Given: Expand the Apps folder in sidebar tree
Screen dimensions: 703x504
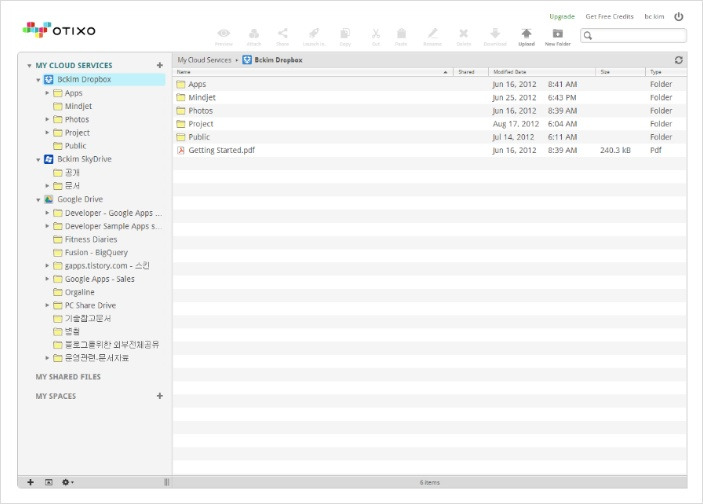Looking at the screenshot, I should point(47,93).
